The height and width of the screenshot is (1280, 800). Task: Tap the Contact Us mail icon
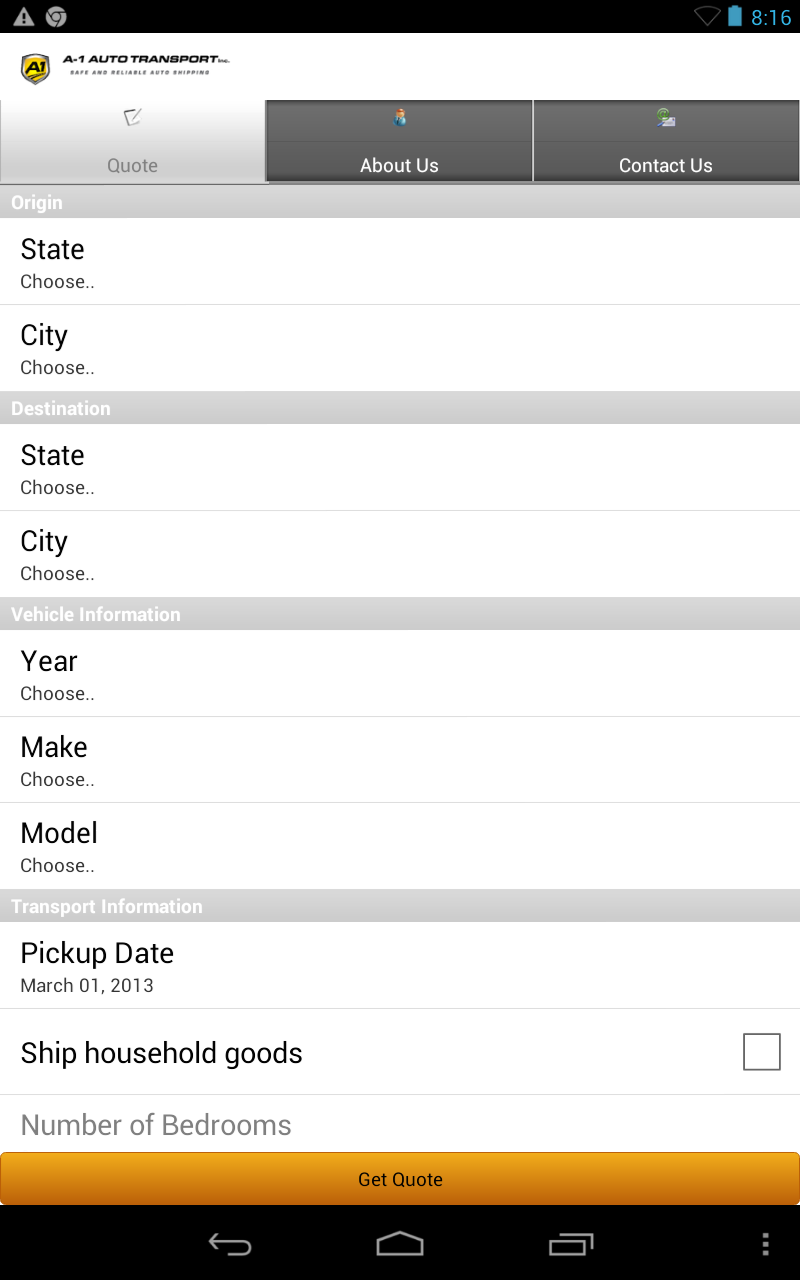(x=666, y=118)
